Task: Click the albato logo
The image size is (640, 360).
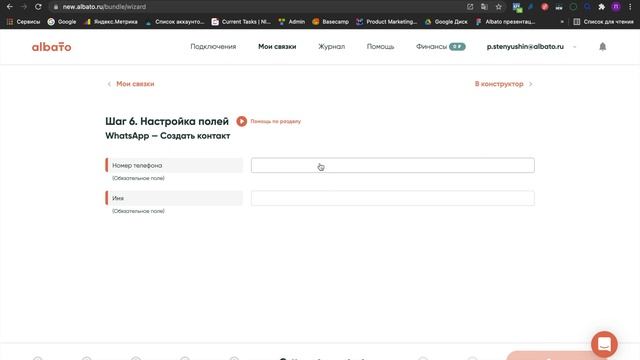Action: (x=51, y=47)
